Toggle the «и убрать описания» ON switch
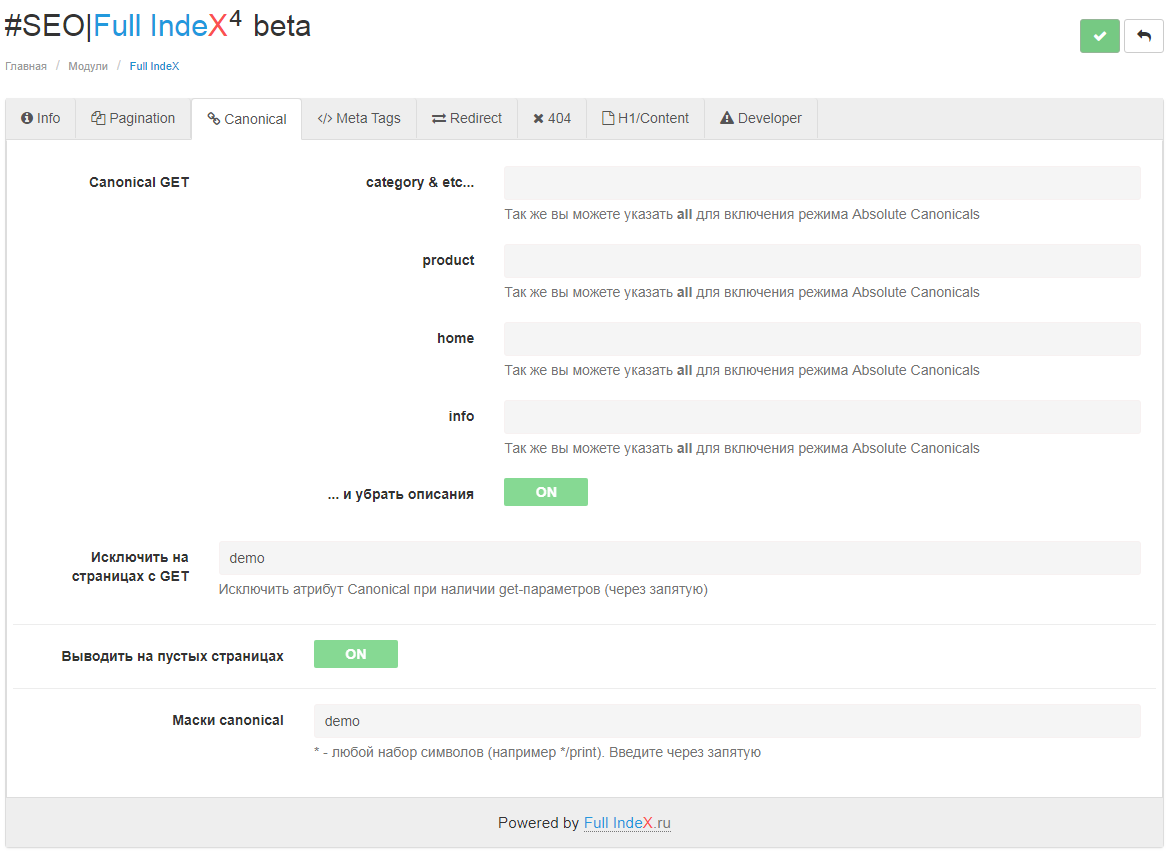 coord(546,492)
